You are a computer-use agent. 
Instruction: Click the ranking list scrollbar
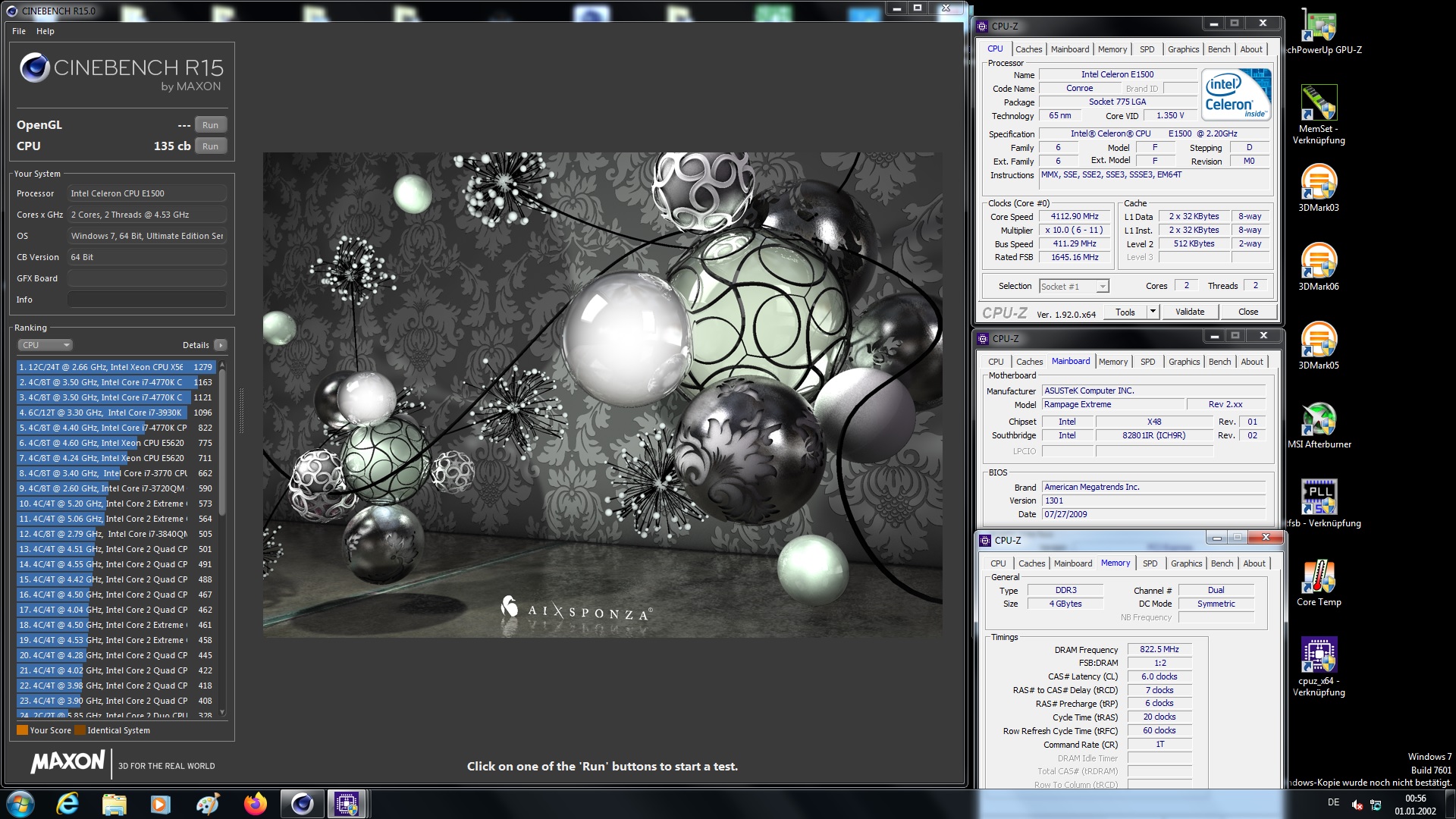coord(222,444)
